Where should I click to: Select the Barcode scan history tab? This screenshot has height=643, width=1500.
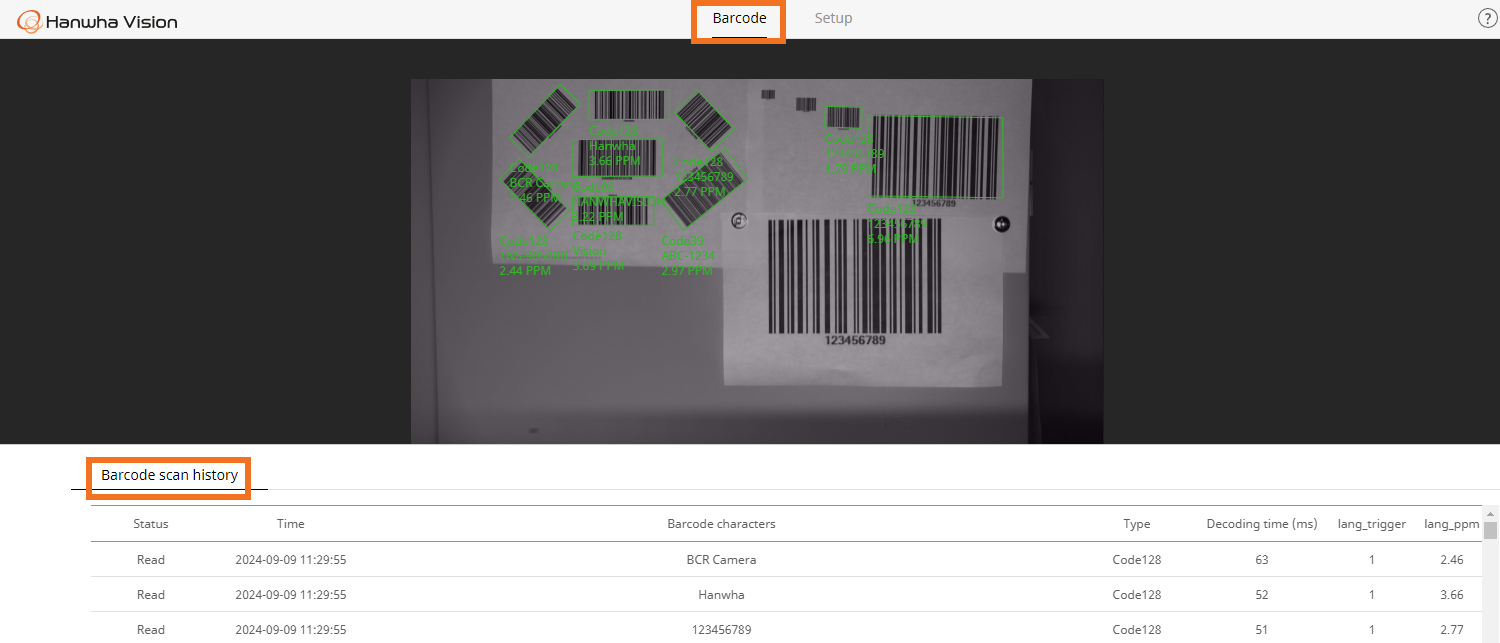169,475
